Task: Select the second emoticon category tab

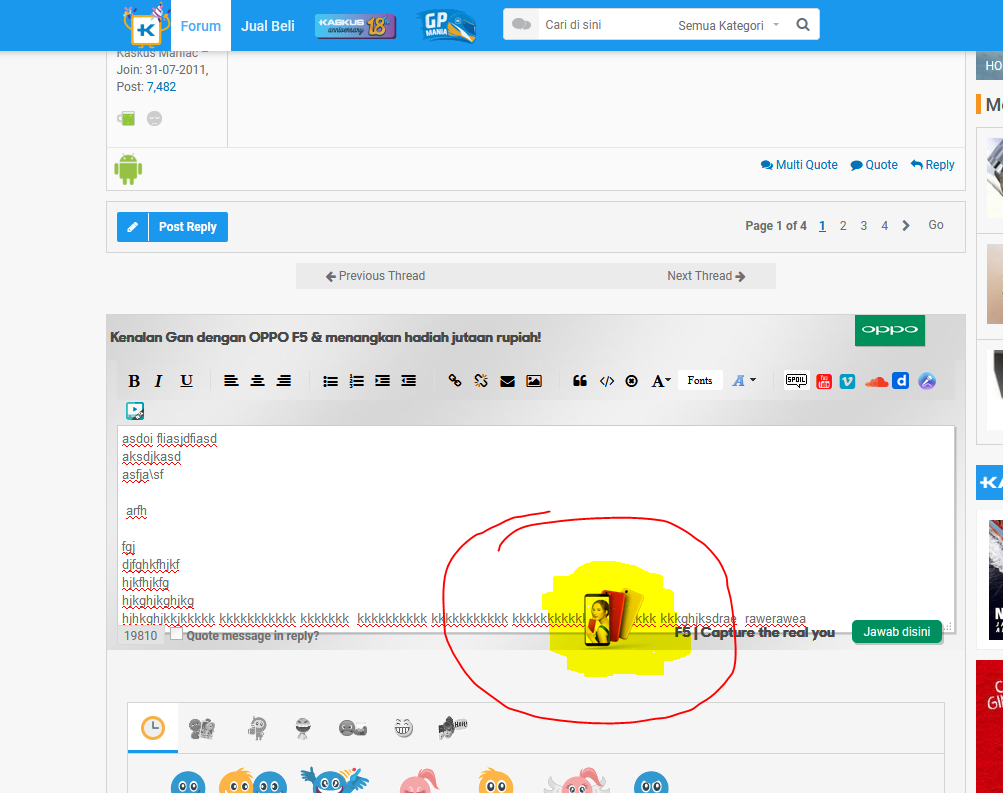Action: click(x=202, y=728)
